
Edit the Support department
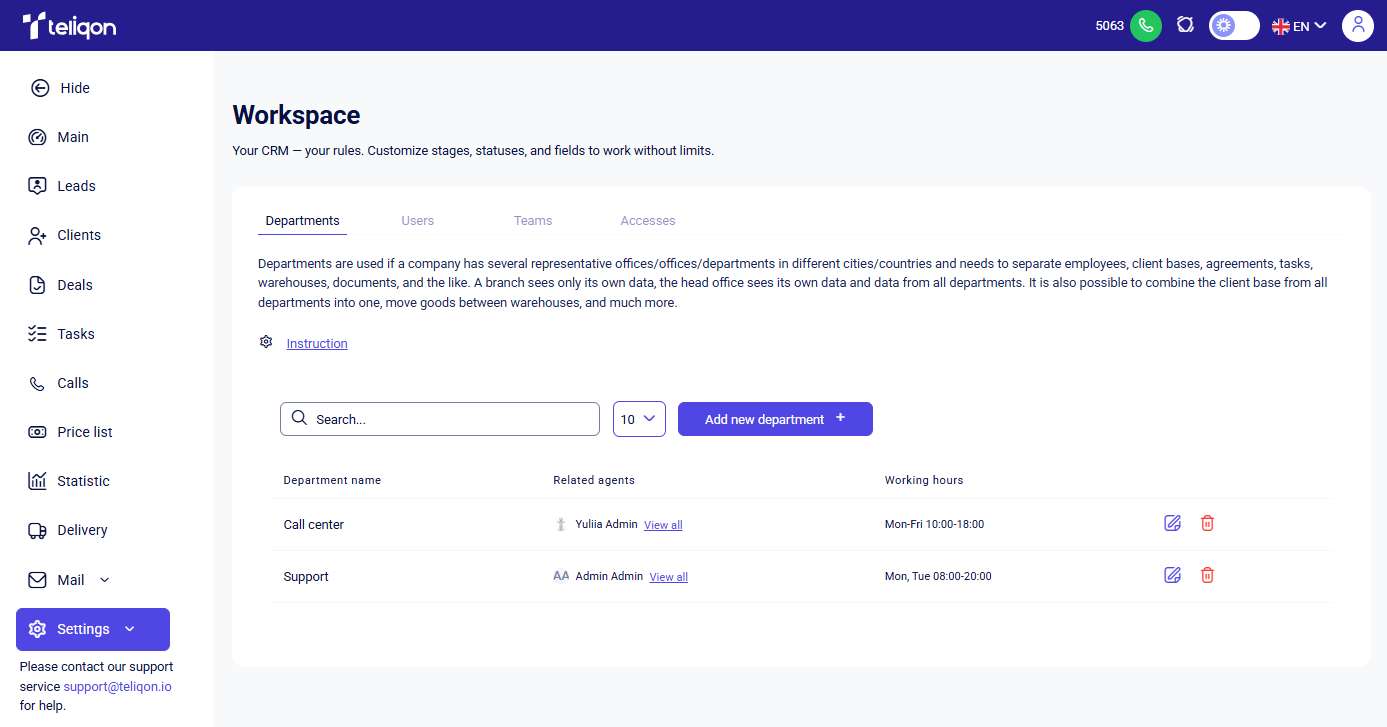[1172, 575]
